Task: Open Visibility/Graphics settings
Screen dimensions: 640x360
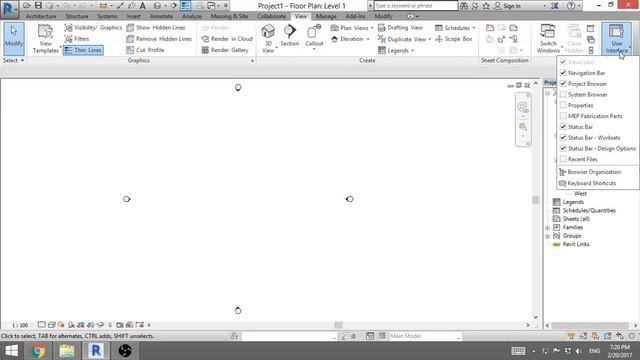Action: tap(93, 27)
